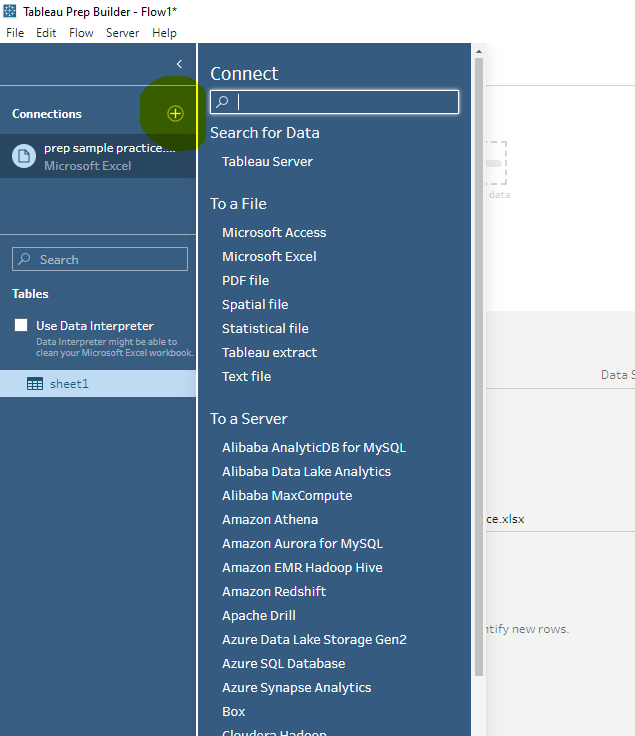
Task: Choose Text file connector
Action: pos(246,376)
